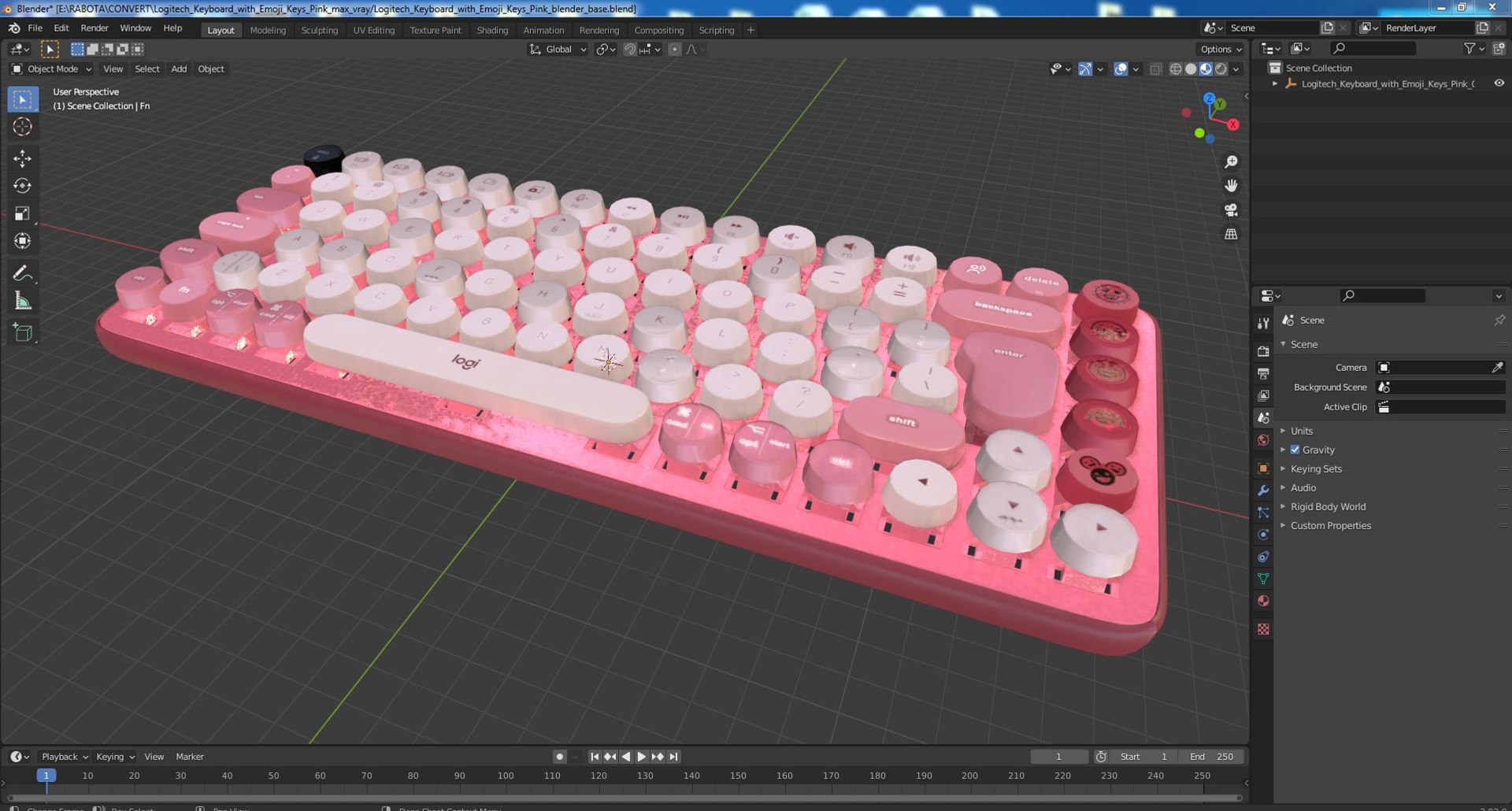Open the Physics properties tab

pyautogui.click(x=1263, y=535)
